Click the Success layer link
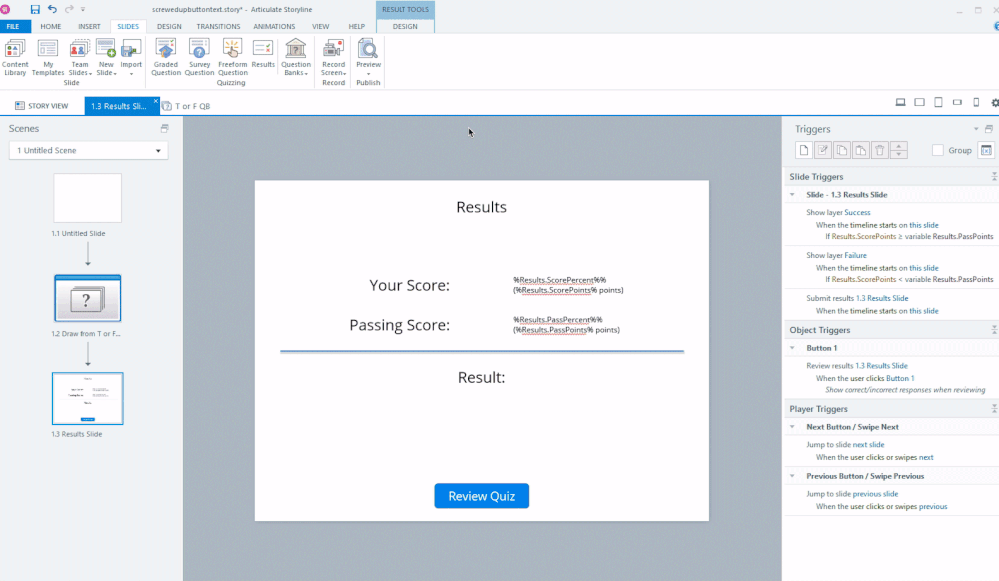The width and height of the screenshot is (999, 581). pos(857,212)
